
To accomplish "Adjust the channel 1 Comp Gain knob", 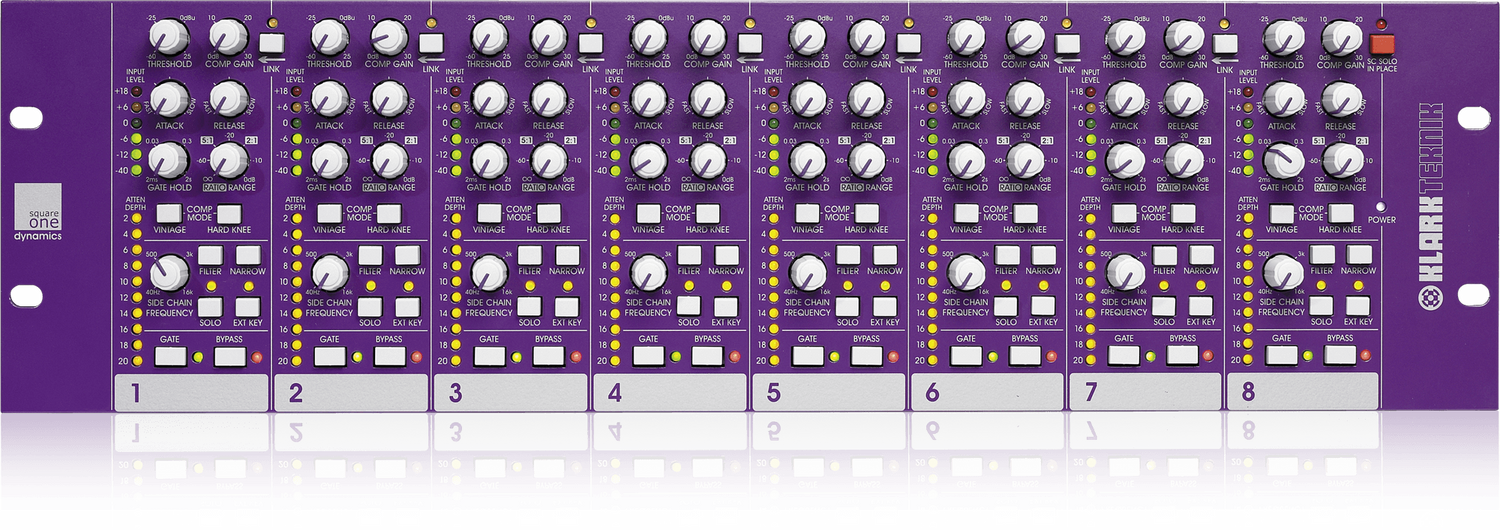I will click(230, 38).
